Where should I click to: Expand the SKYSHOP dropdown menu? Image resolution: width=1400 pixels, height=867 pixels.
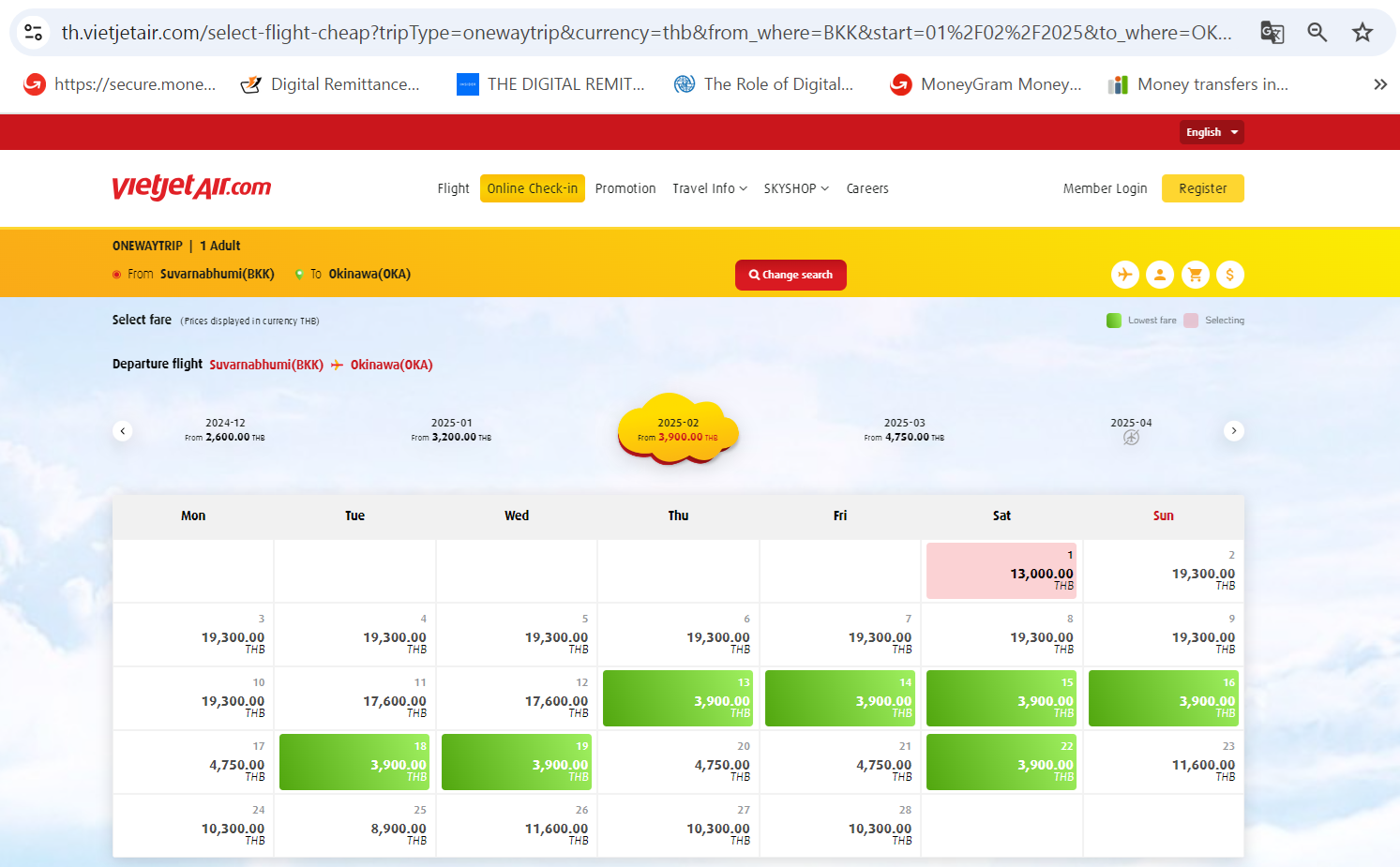[796, 188]
